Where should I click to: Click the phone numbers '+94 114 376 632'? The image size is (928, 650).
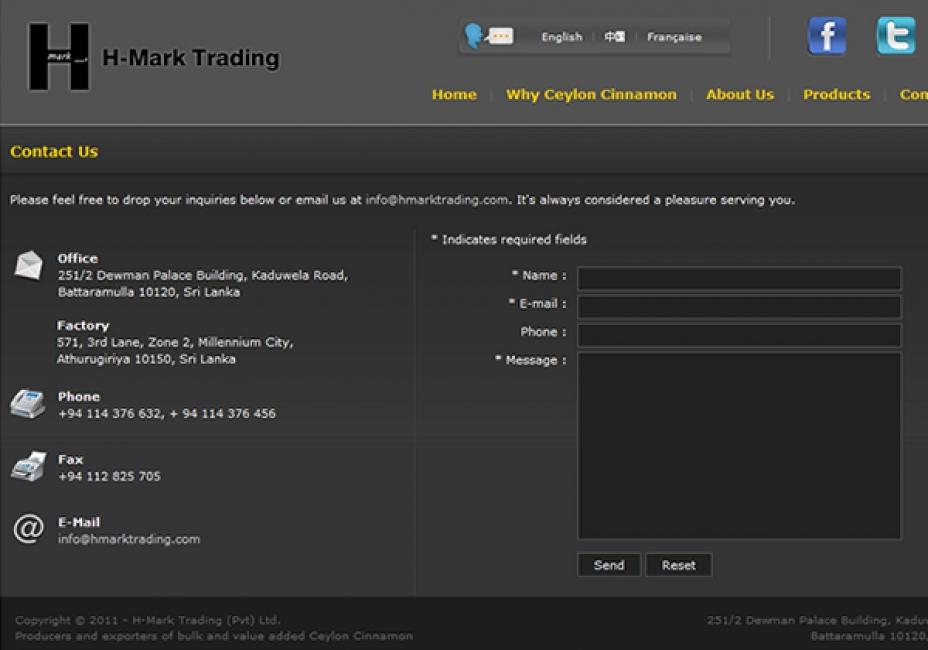(166, 413)
